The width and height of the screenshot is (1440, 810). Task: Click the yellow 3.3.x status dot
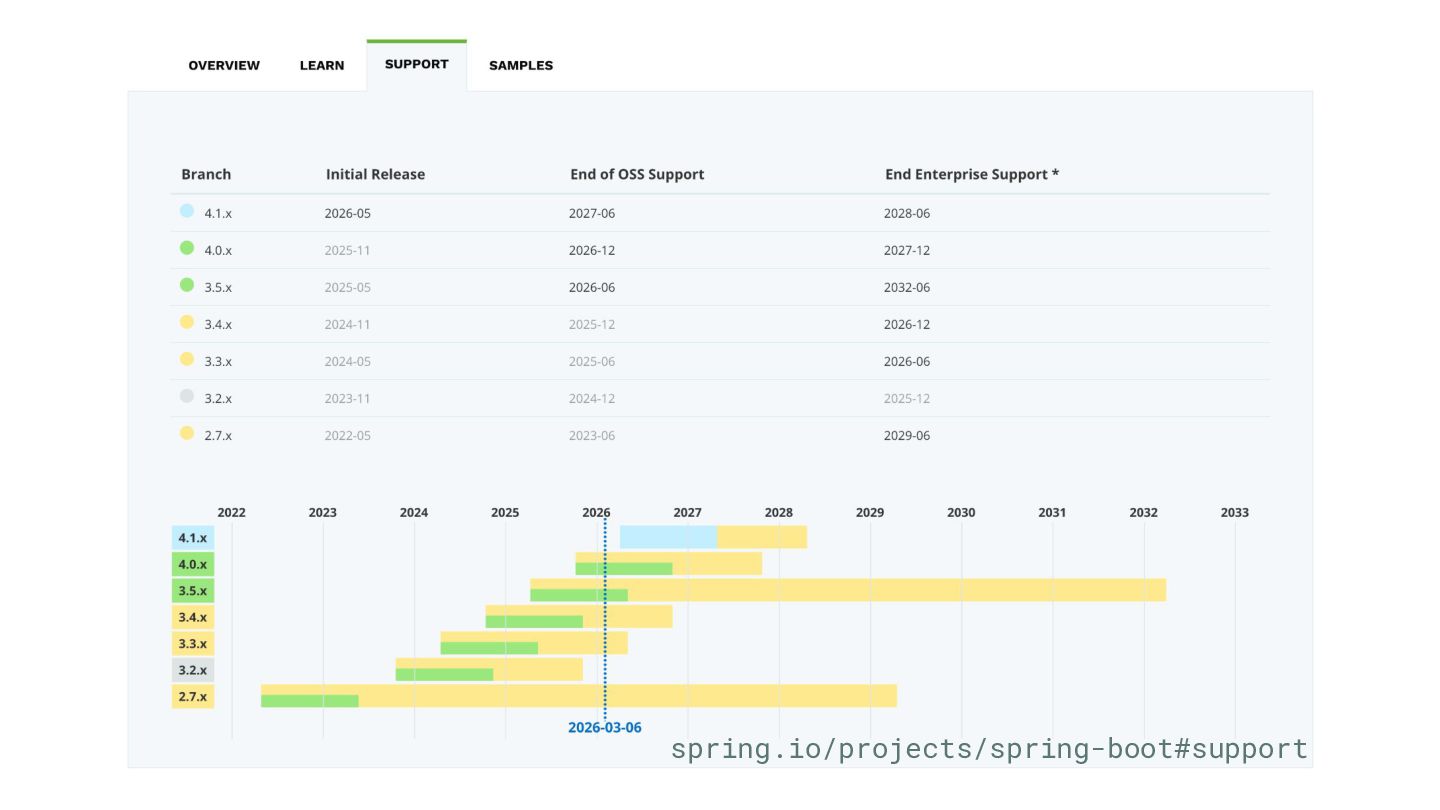187,360
